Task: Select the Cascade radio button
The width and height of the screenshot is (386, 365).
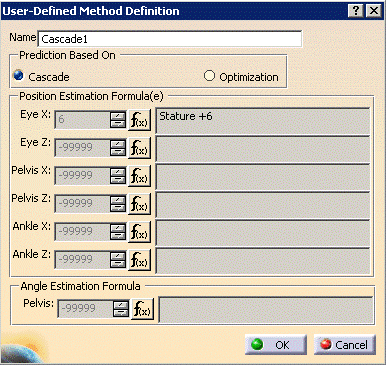Action: [18, 76]
